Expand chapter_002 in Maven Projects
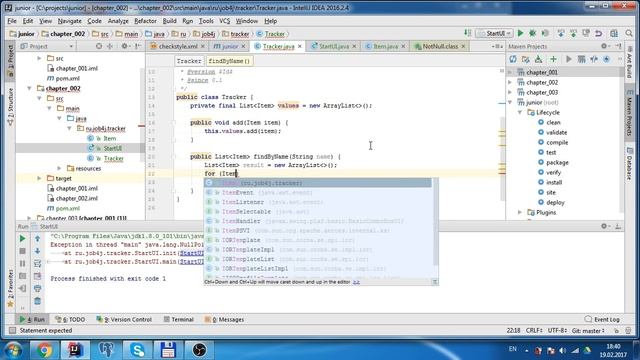Screen dimensions: 640x360 point(510,82)
